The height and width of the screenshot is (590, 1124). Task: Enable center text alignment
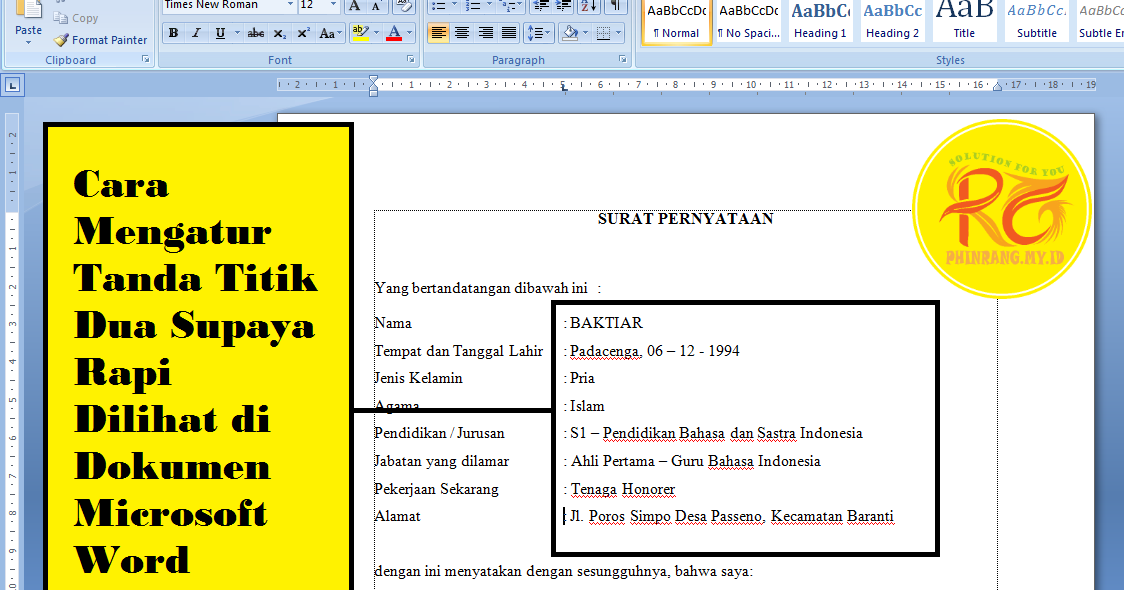[461, 32]
